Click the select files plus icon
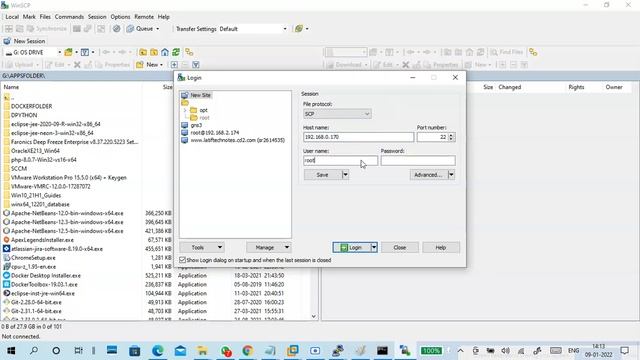Image resolution: width=640 pixels, height=360 pixels. pyautogui.click(x=174, y=64)
